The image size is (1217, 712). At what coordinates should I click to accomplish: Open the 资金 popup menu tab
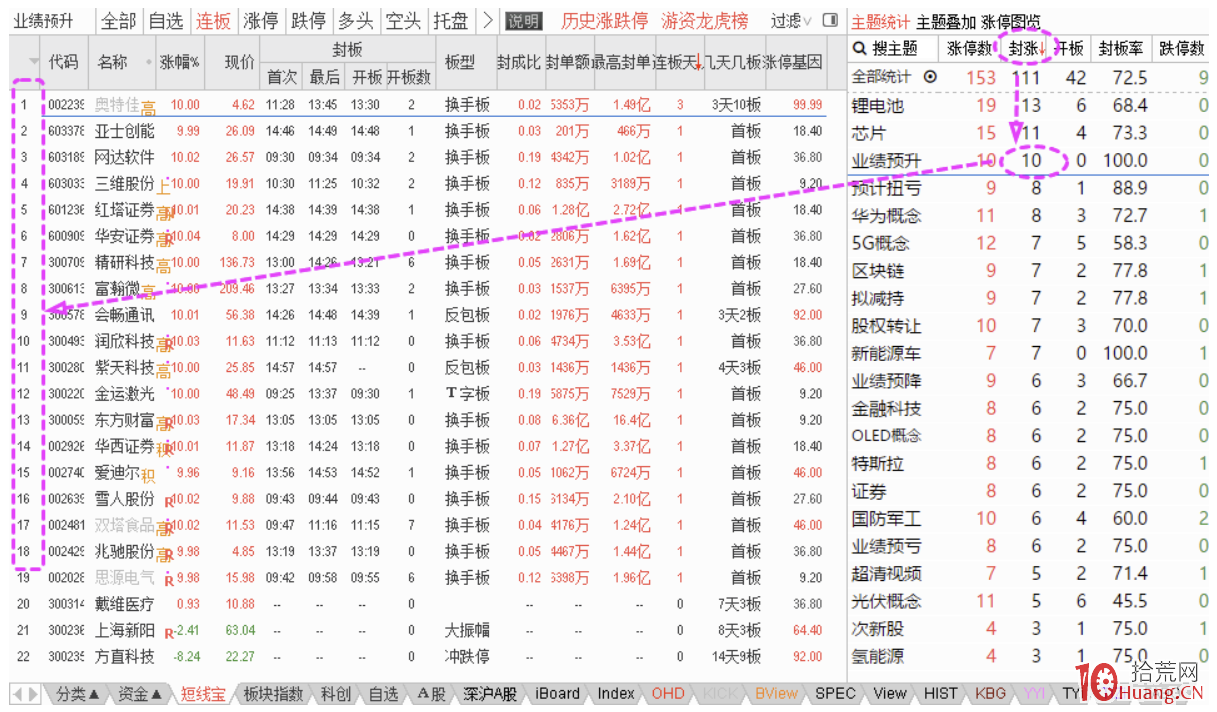tap(140, 694)
